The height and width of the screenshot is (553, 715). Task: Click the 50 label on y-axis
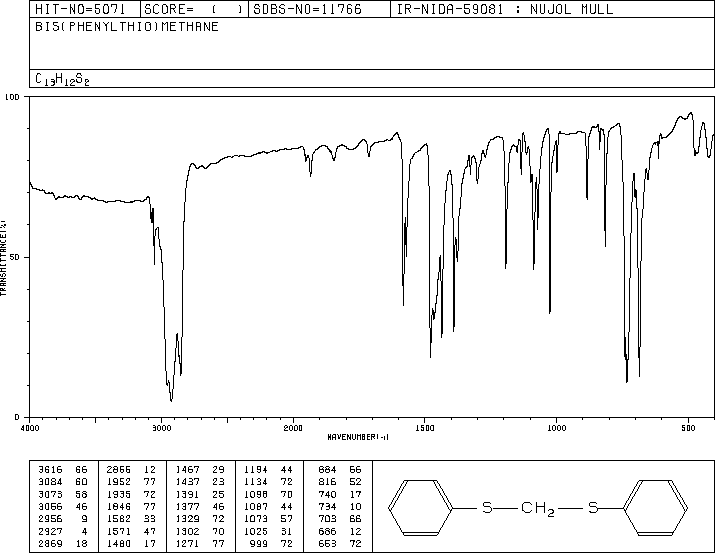14,257
